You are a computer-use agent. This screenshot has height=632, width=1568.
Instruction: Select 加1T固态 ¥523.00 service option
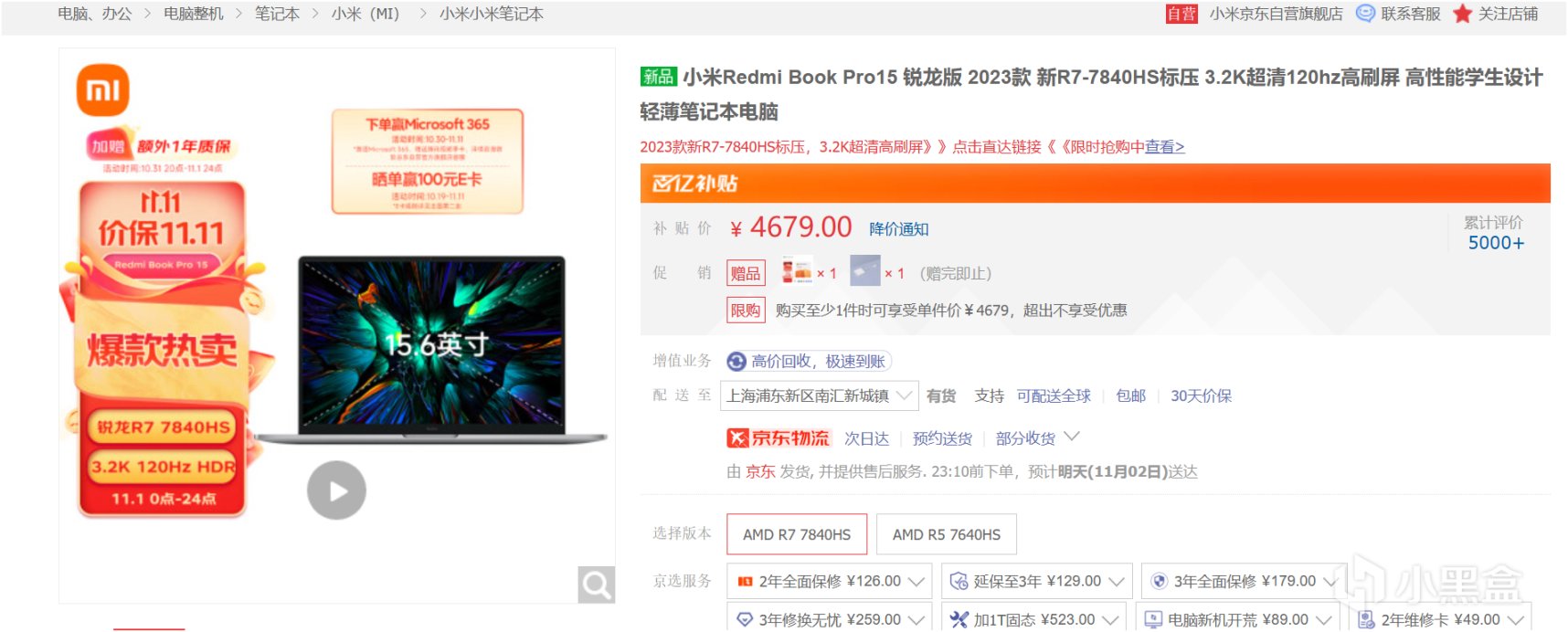[x=1035, y=619]
